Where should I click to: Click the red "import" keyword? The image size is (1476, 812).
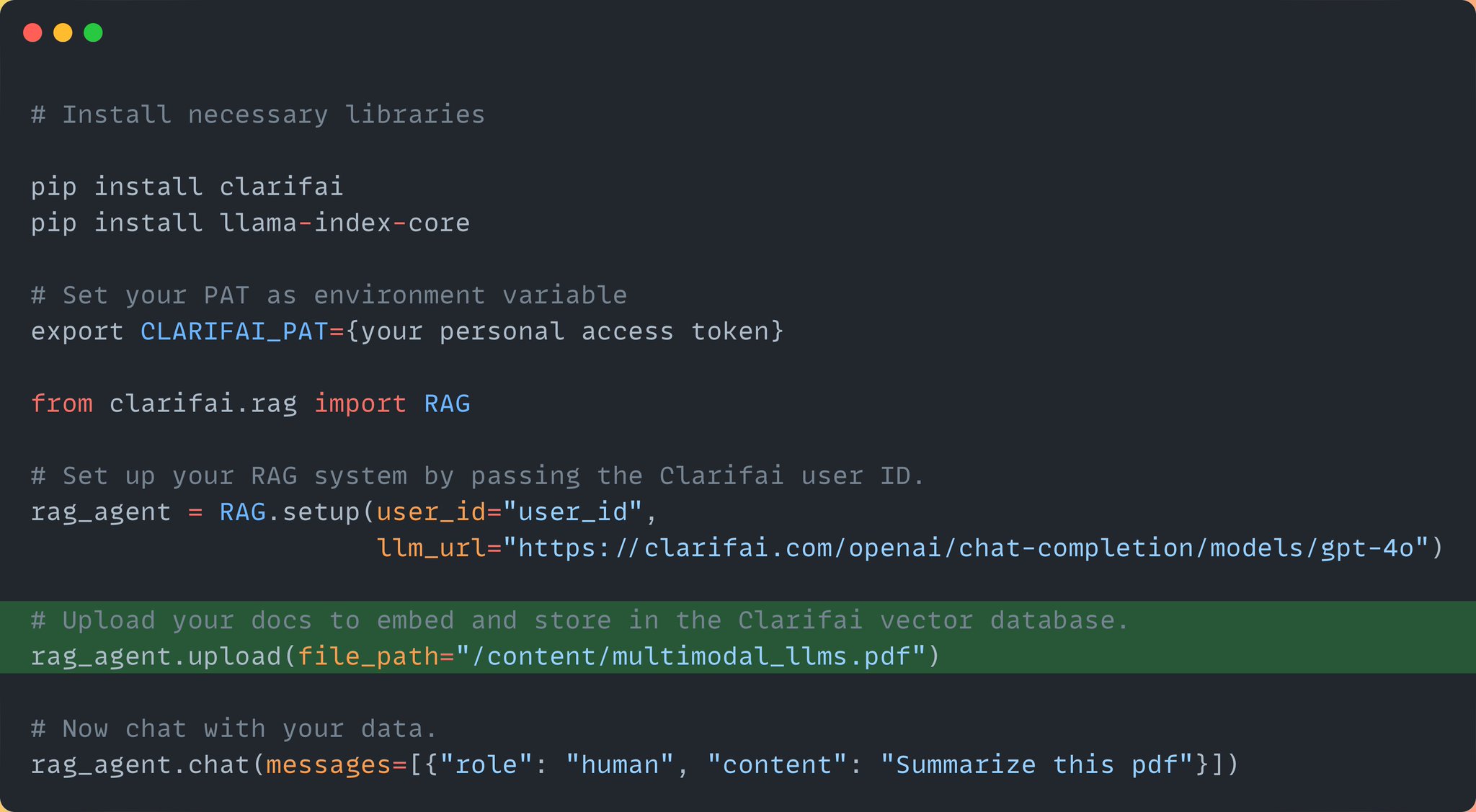click(x=360, y=403)
